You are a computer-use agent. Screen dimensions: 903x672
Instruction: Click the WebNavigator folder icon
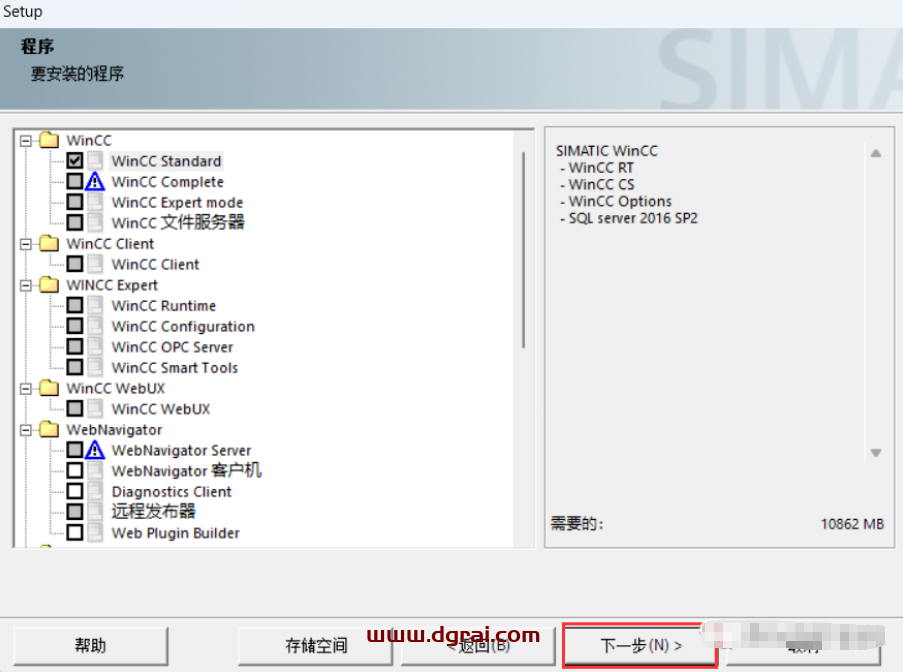click(x=49, y=430)
